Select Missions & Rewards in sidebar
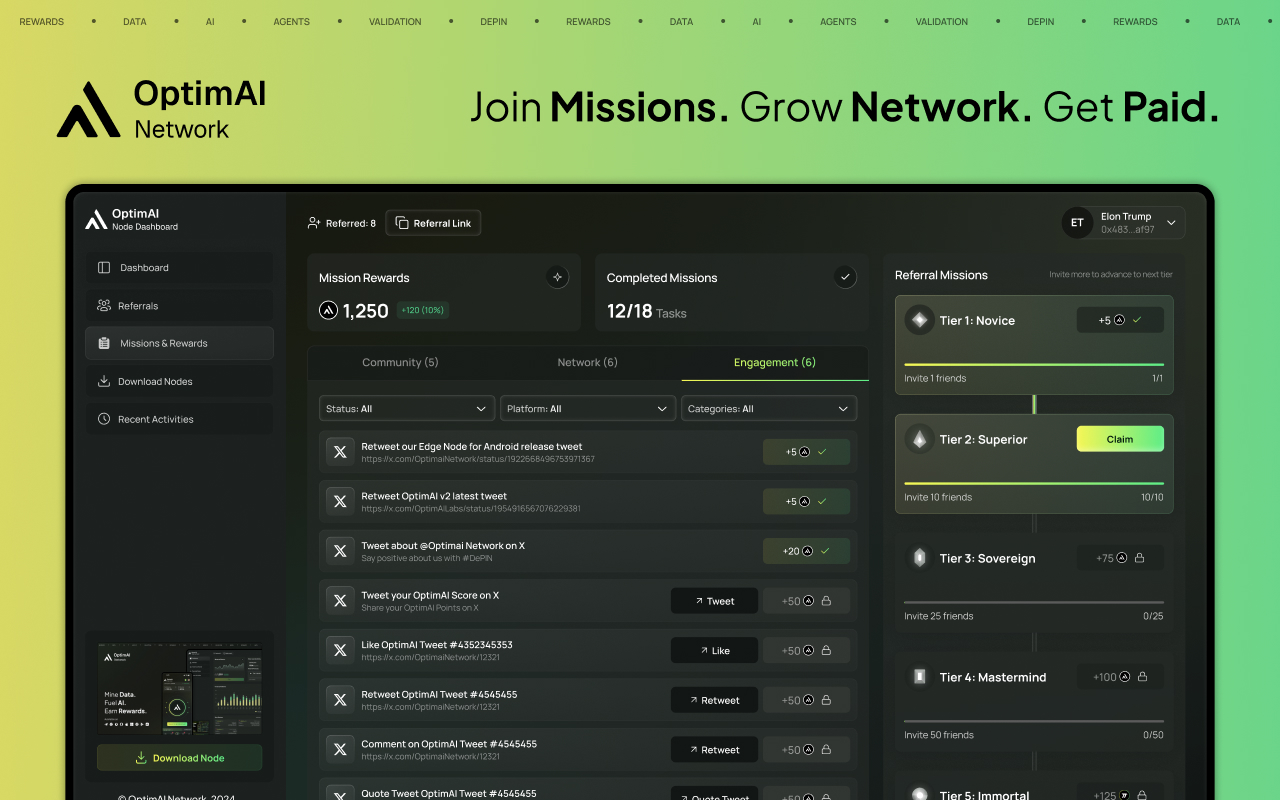1280x800 pixels. 179,343
